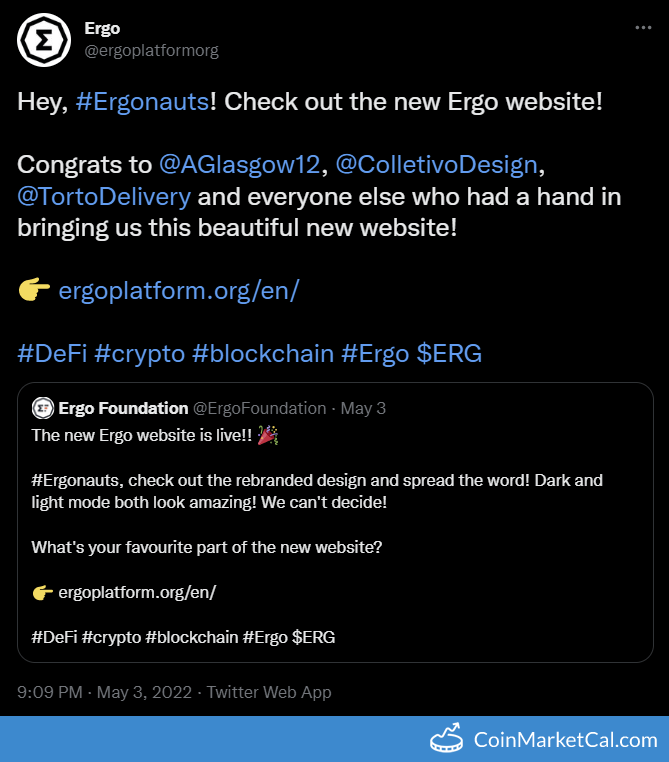Click the @ergoplatformorg handle
This screenshot has height=762, width=669.
pyautogui.click(x=151, y=49)
